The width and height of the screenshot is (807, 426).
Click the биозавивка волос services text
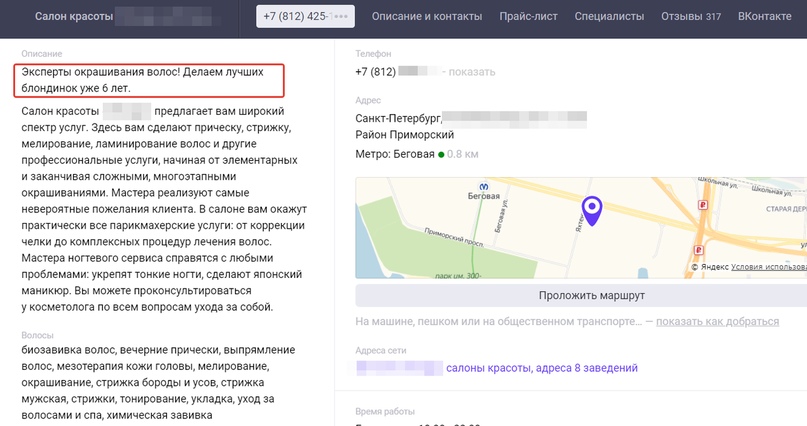158,382
